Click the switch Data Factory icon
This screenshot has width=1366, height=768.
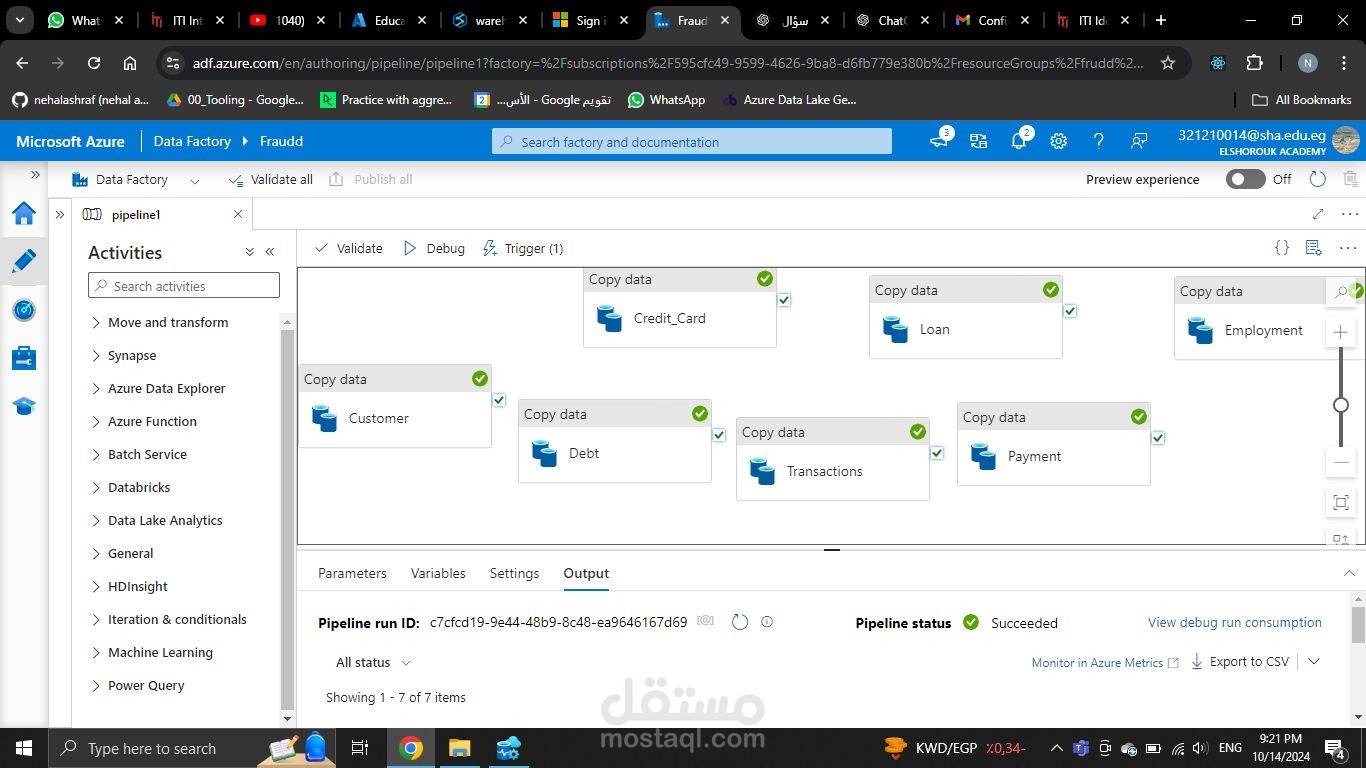[978, 141]
